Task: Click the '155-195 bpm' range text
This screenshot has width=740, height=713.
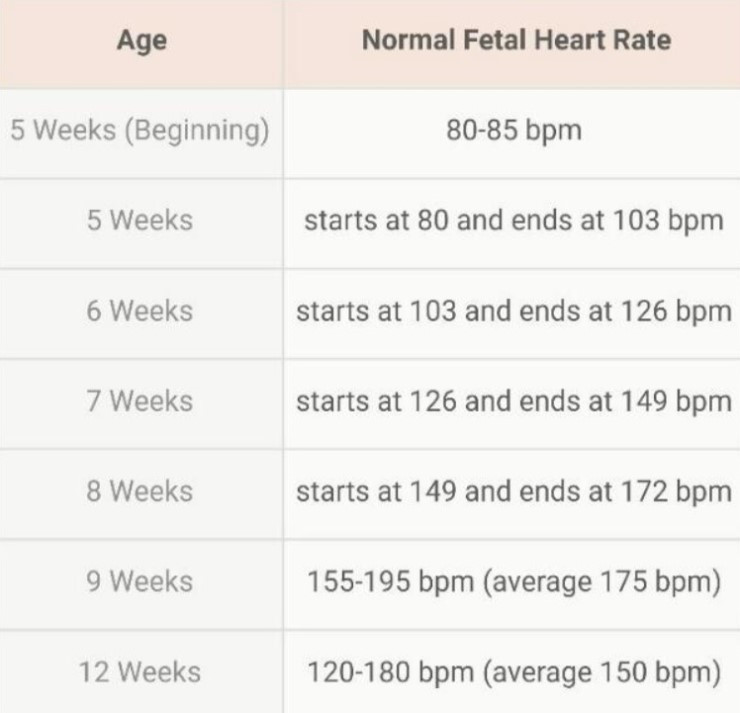Action: click(391, 581)
